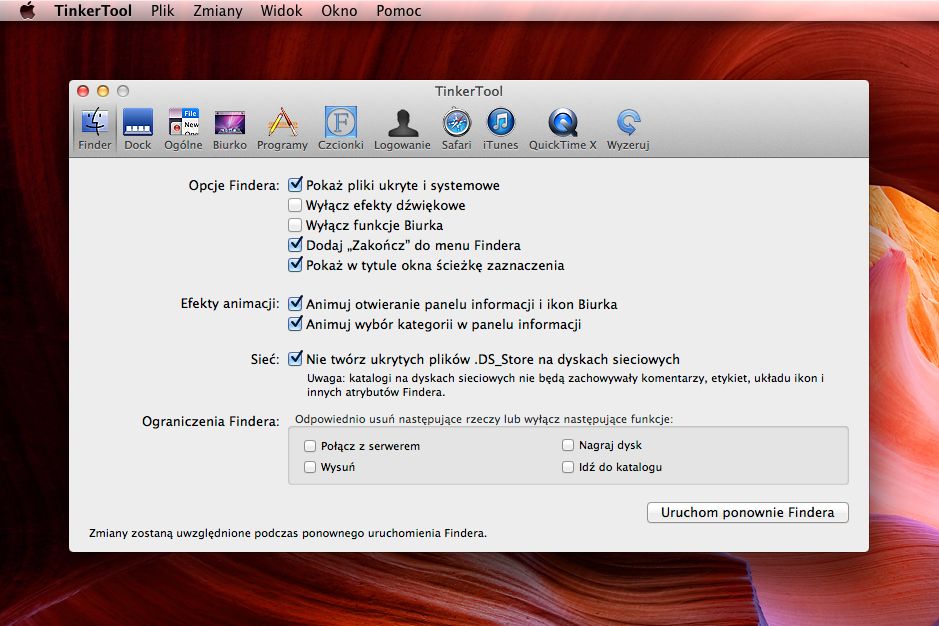The image size is (939, 626).
Task: Open the Widok menu
Action: pos(281,11)
